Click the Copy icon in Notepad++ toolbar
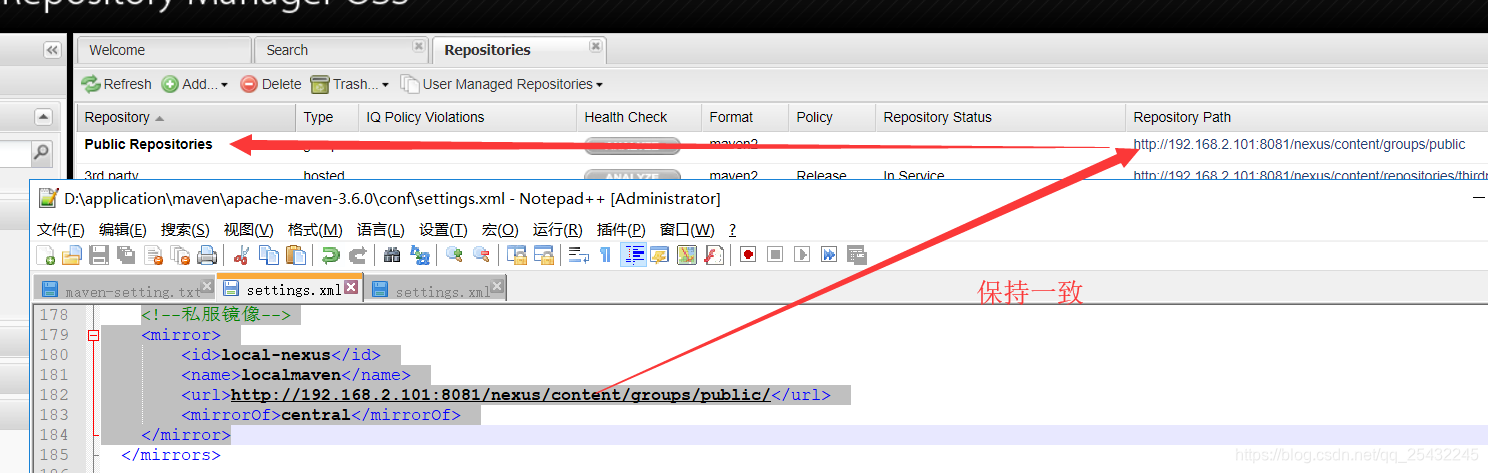The width and height of the screenshot is (1488, 473). 268,255
